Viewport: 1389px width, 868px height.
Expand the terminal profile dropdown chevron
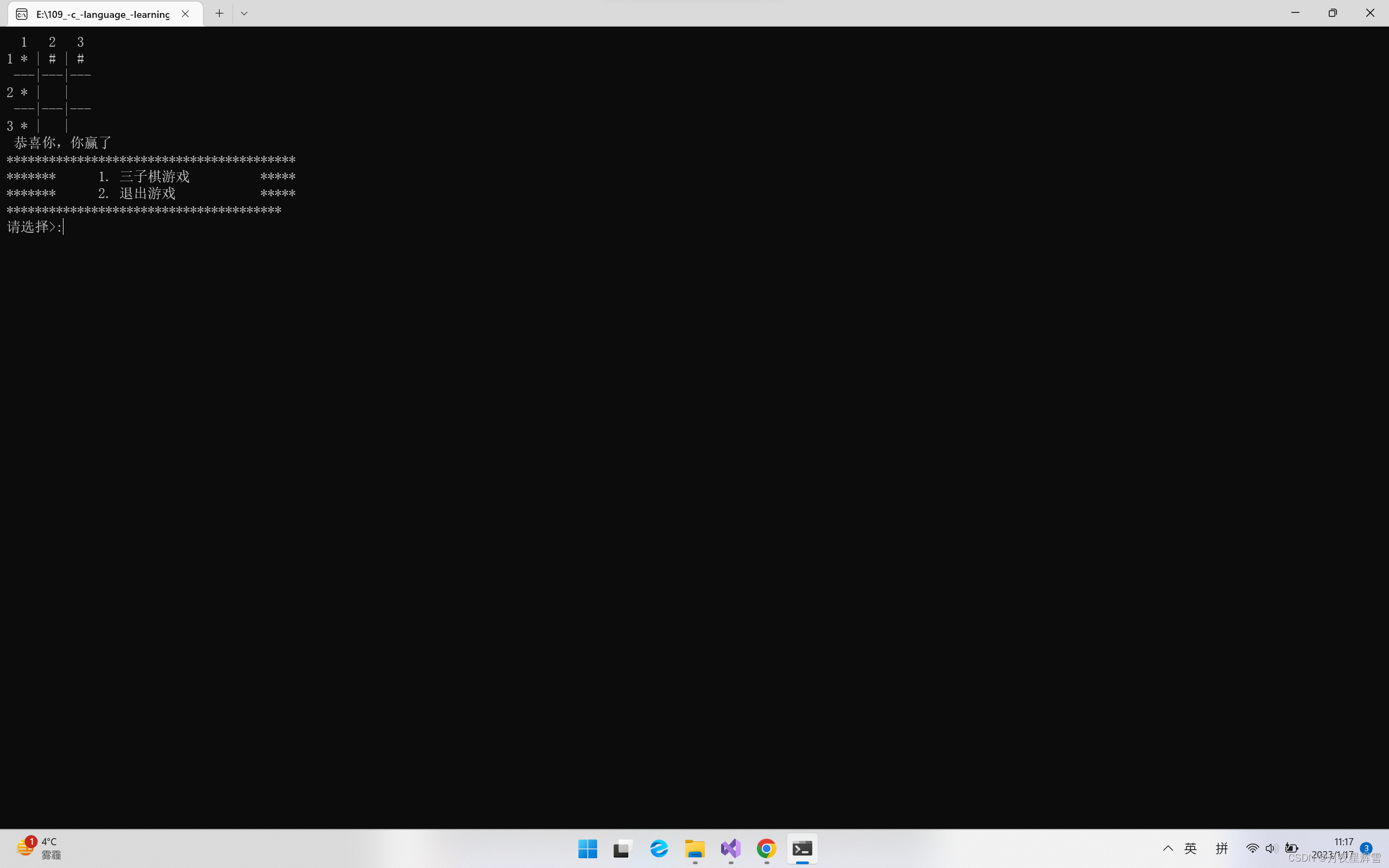pyautogui.click(x=244, y=13)
